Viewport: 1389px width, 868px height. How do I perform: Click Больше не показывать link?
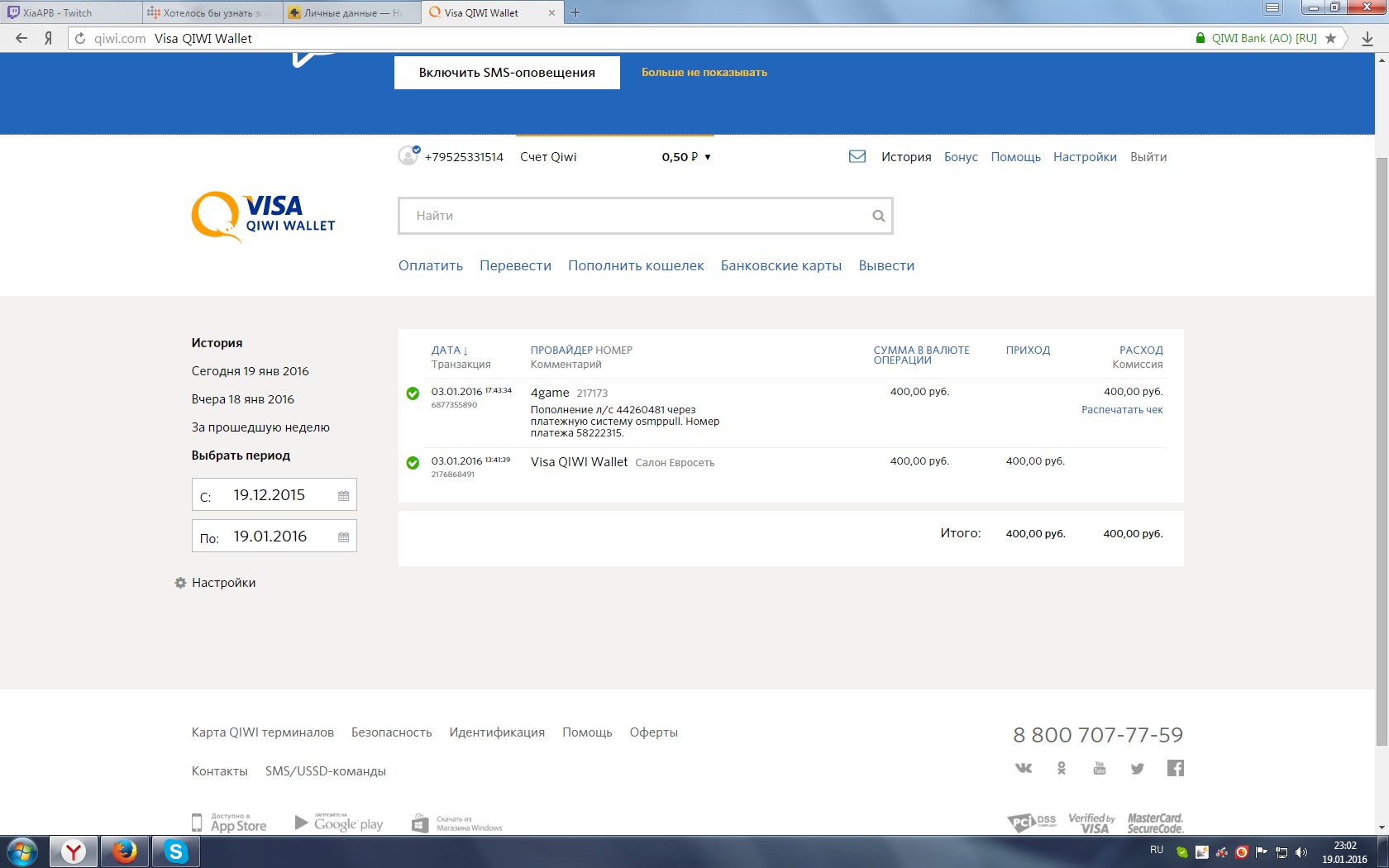pos(704,73)
